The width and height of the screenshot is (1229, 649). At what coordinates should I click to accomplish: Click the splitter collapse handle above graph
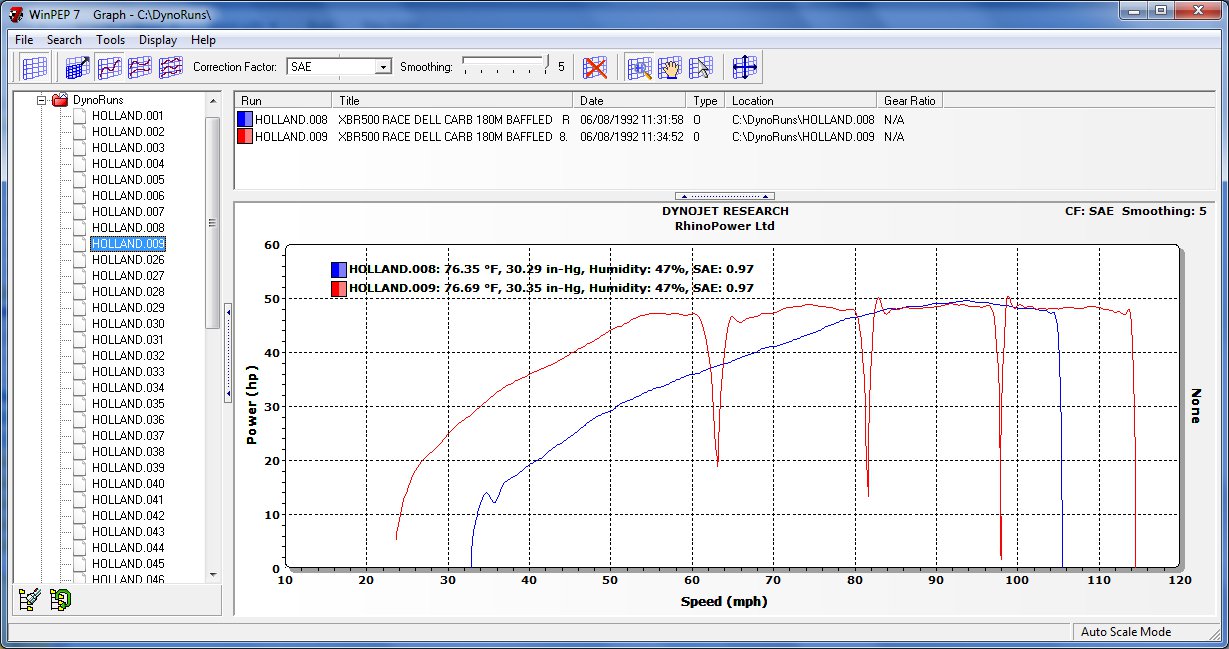click(724, 196)
